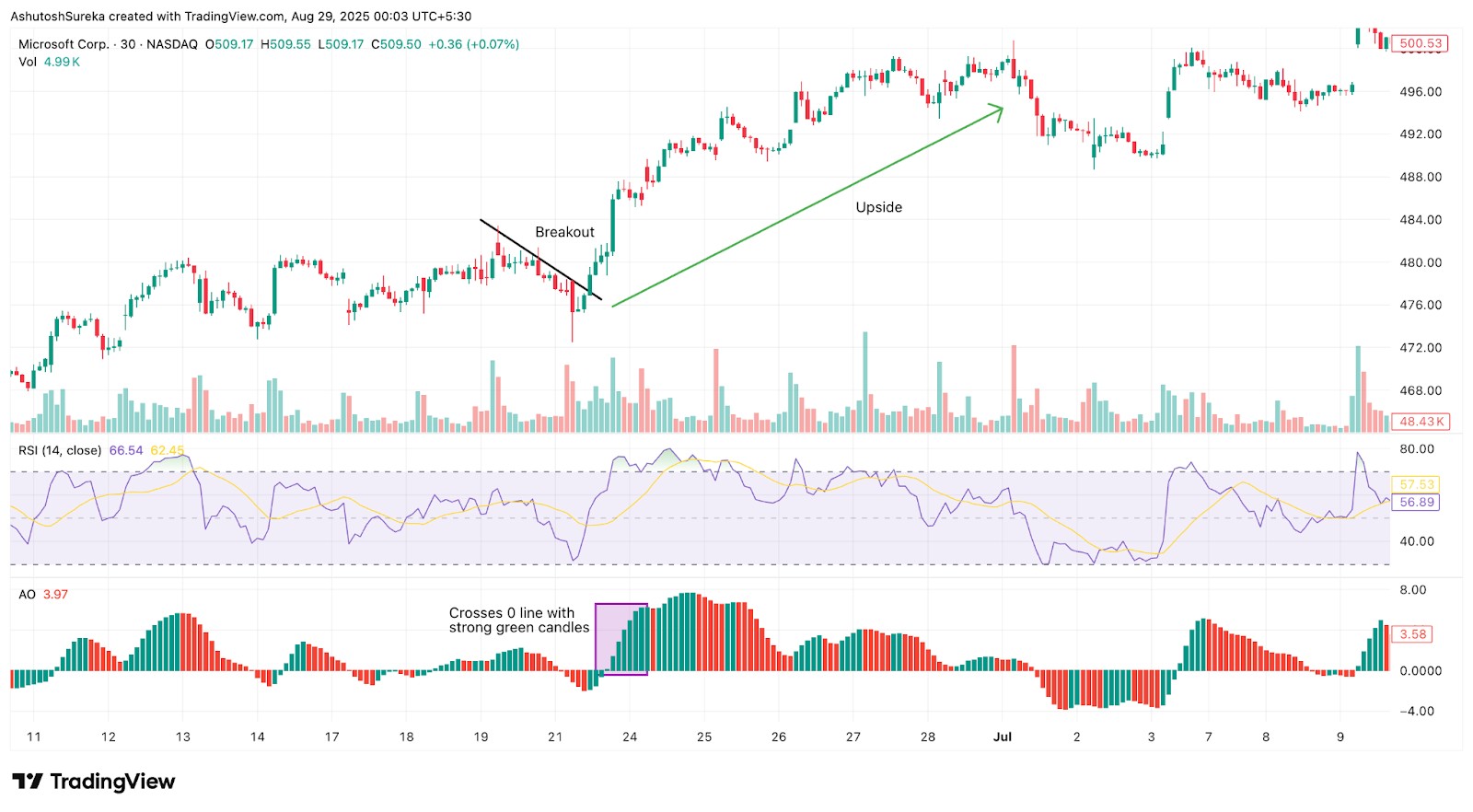The image size is (1473, 812).
Task: Click date 17 on the time axis
Action: click(332, 737)
